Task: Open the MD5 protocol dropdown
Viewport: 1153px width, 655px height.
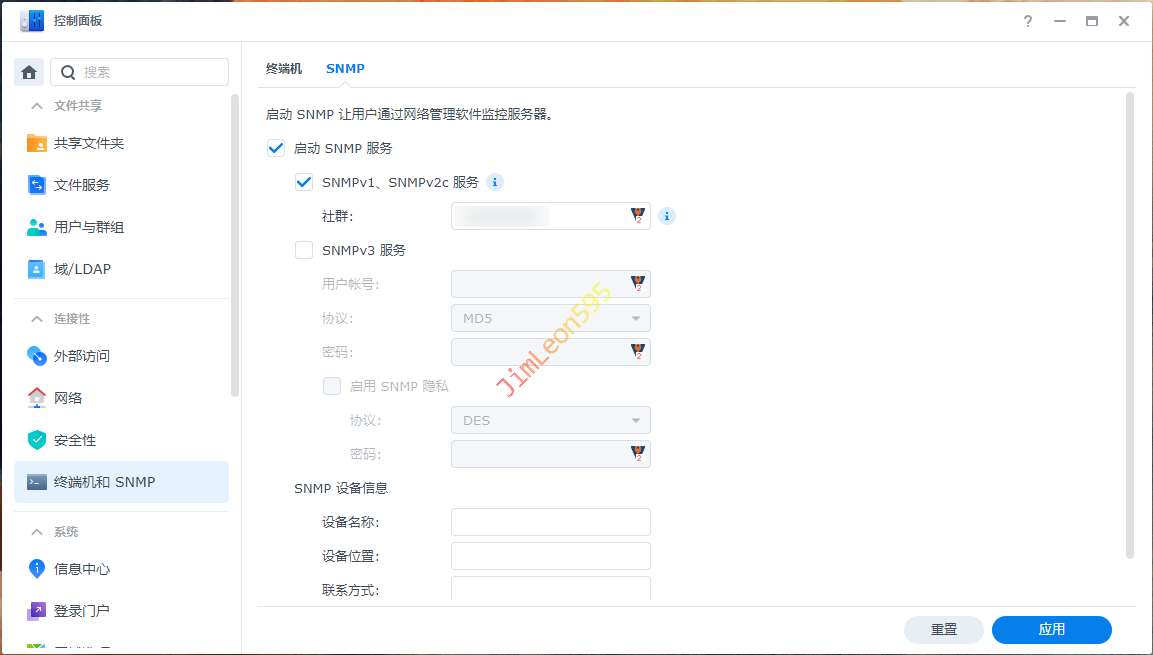Action: [550, 318]
